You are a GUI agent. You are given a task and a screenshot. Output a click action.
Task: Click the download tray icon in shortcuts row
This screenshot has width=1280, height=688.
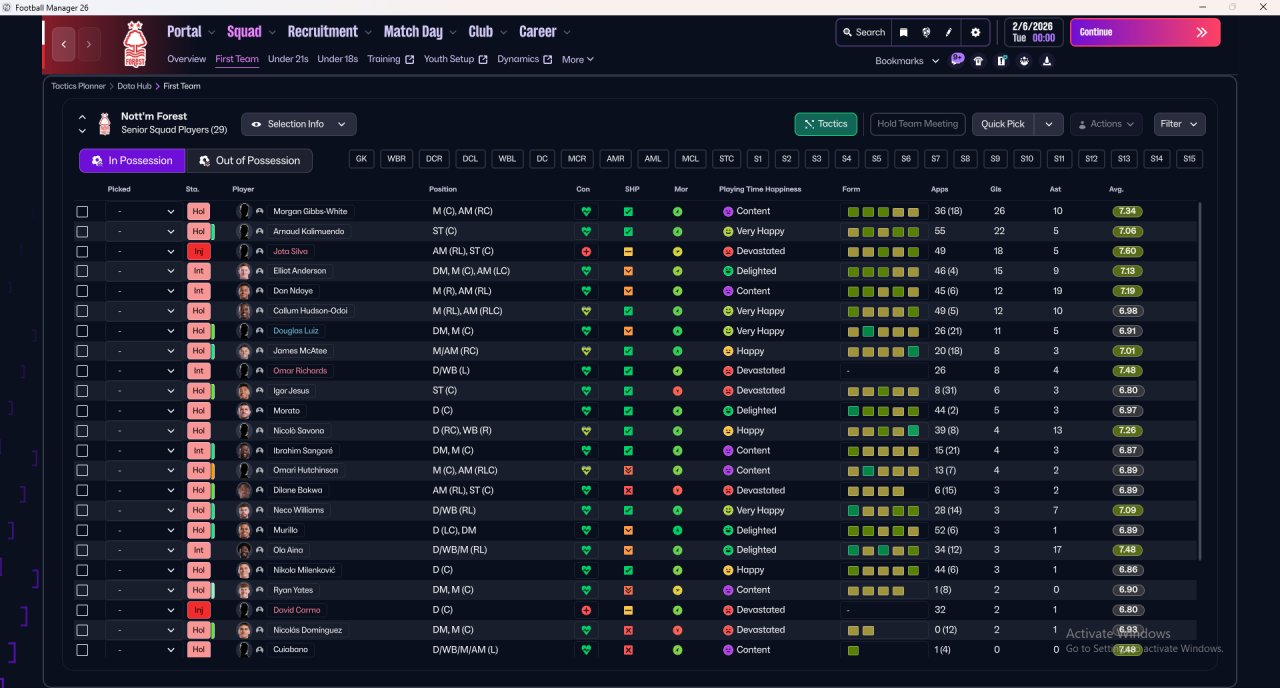click(x=1046, y=61)
